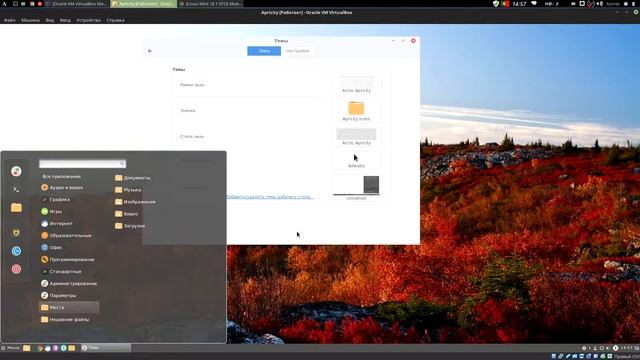Open the 'Документы' folder place
This screenshot has width=640, height=360.
[133, 178]
